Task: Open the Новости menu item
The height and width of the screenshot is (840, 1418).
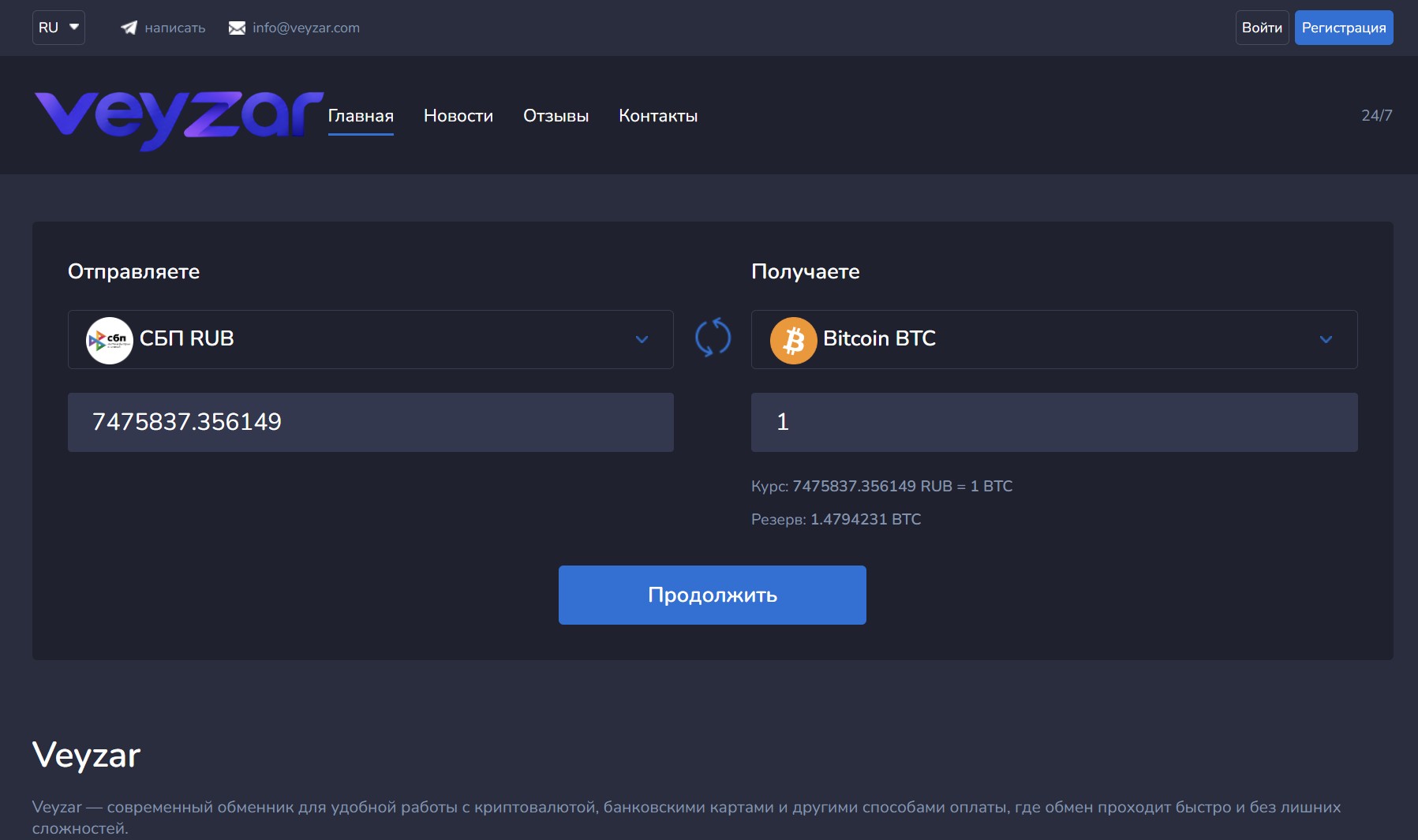Action: pos(458,116)
